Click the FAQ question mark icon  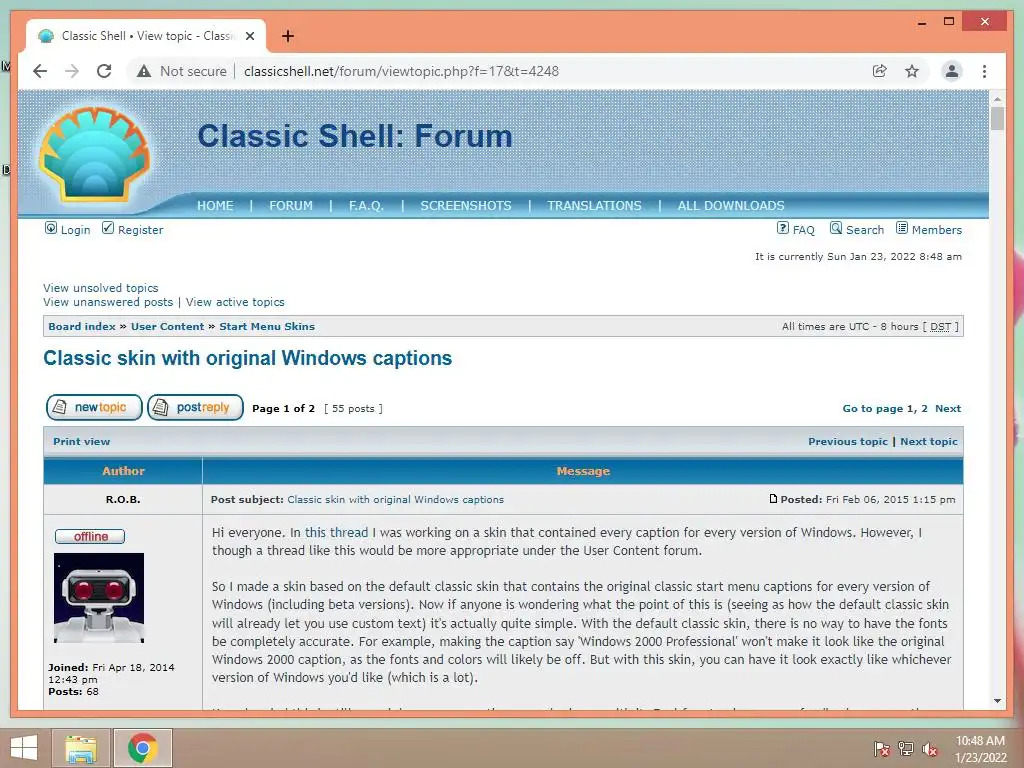click(x=782, y=228)
